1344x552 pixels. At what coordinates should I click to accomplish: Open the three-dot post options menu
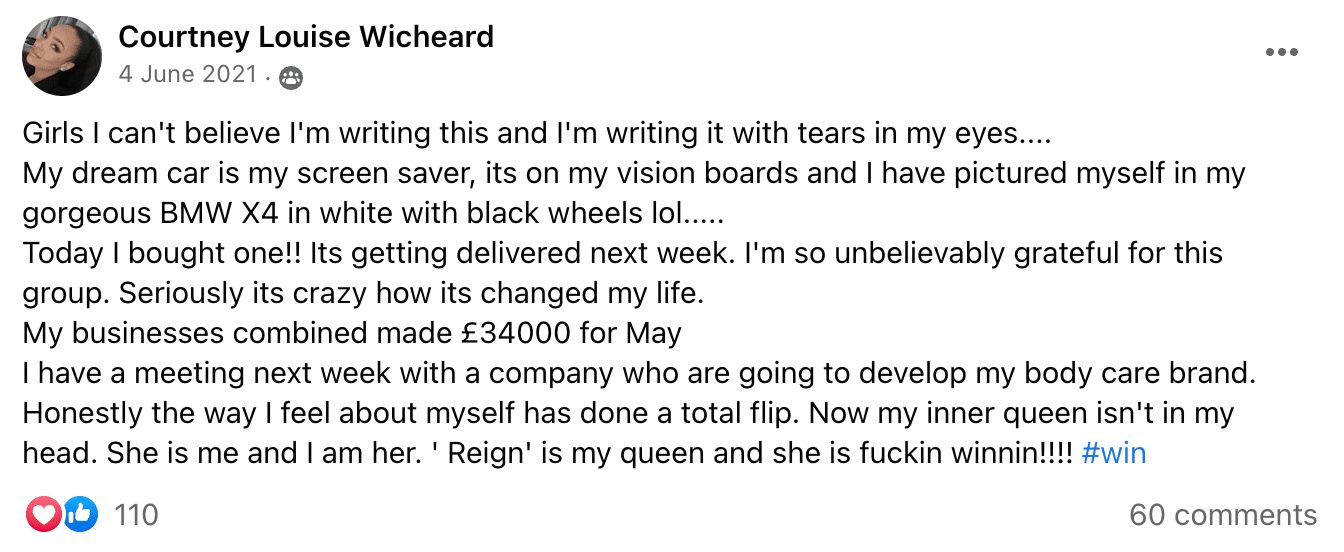tap(1281, 53)
